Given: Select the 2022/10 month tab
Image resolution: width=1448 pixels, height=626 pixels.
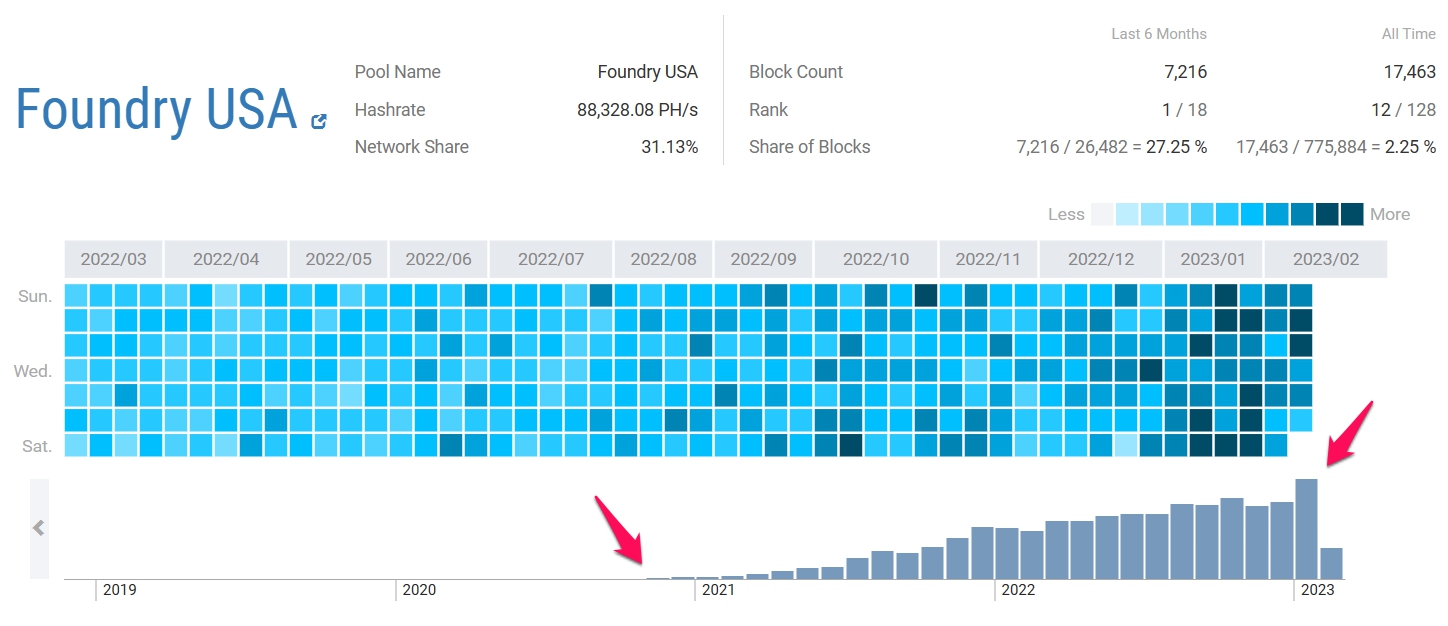Looking at the screenshot, I should 876,259.
